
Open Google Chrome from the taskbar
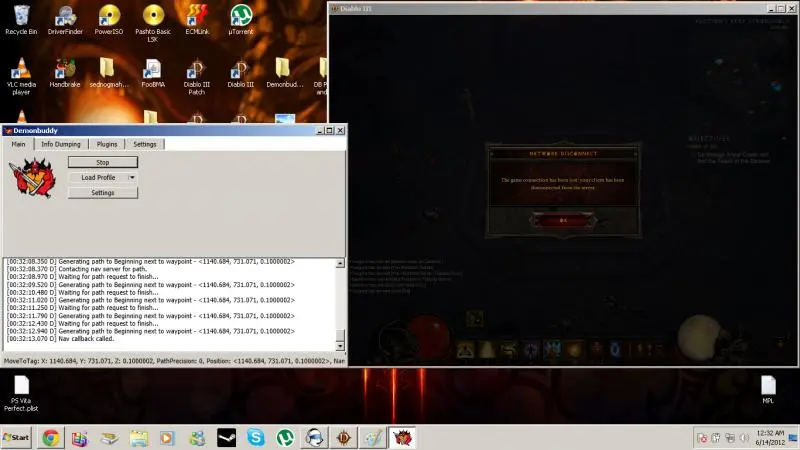tap(50, 438)
